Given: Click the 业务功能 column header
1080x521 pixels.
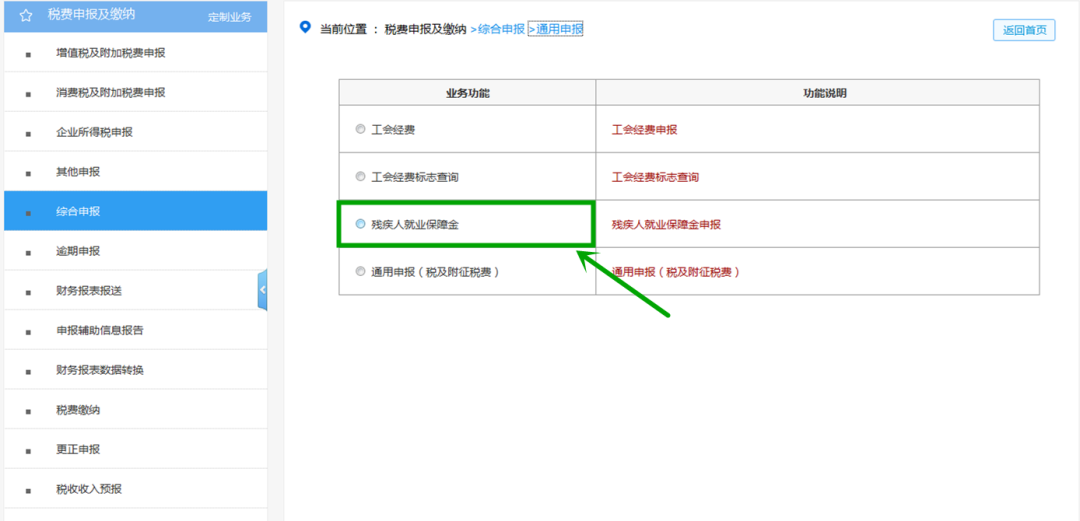Looking at the screenshot, I should point(468,92).
